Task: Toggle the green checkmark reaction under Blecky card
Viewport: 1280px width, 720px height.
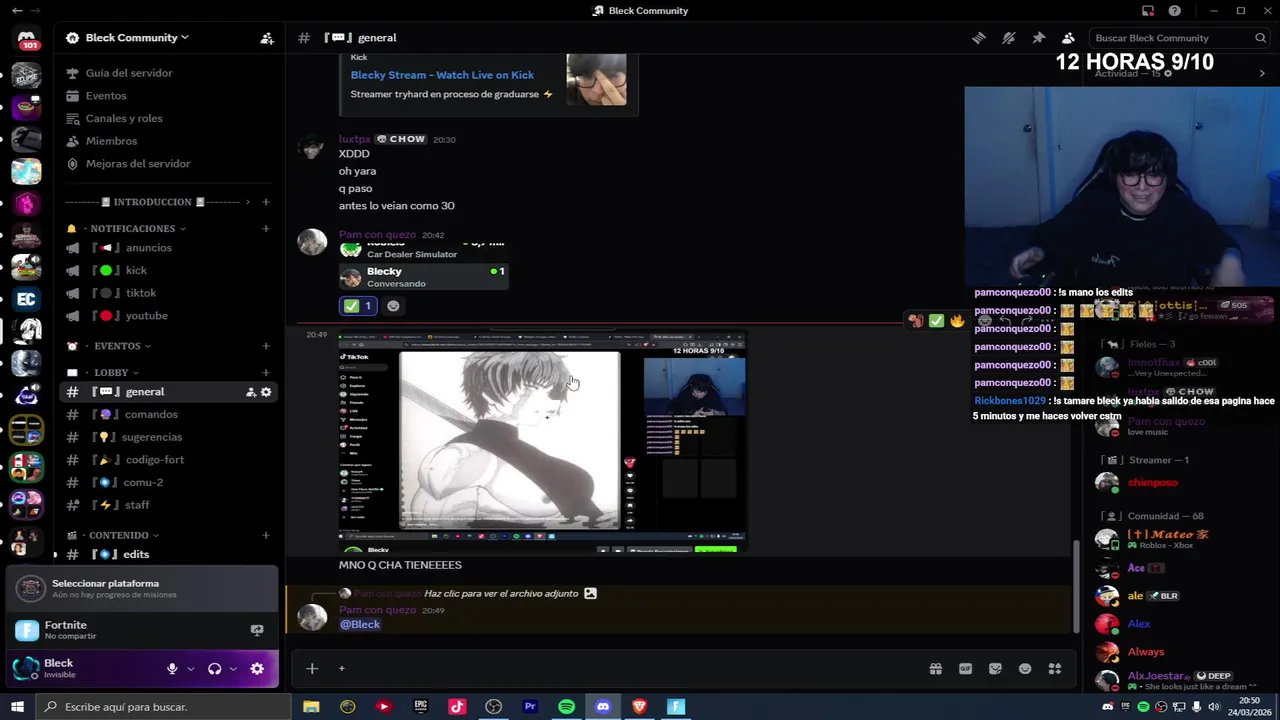Action: (358, 306)
